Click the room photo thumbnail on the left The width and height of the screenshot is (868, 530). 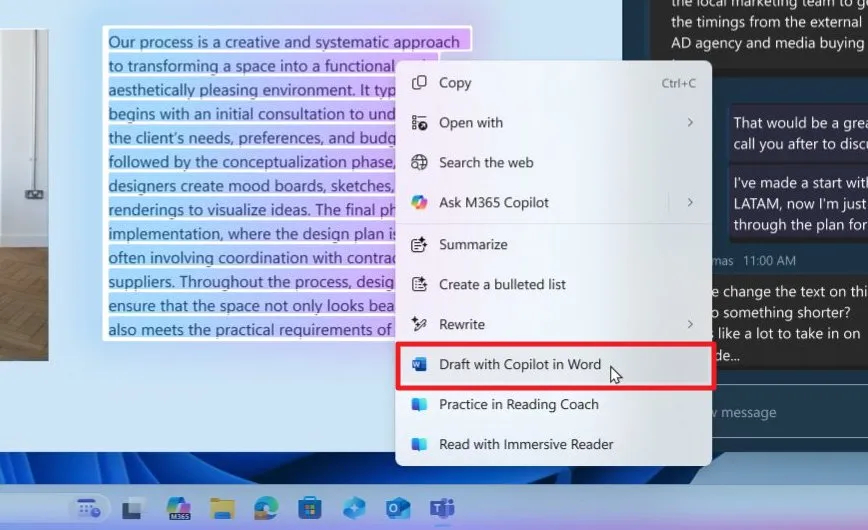pos(24,195)
